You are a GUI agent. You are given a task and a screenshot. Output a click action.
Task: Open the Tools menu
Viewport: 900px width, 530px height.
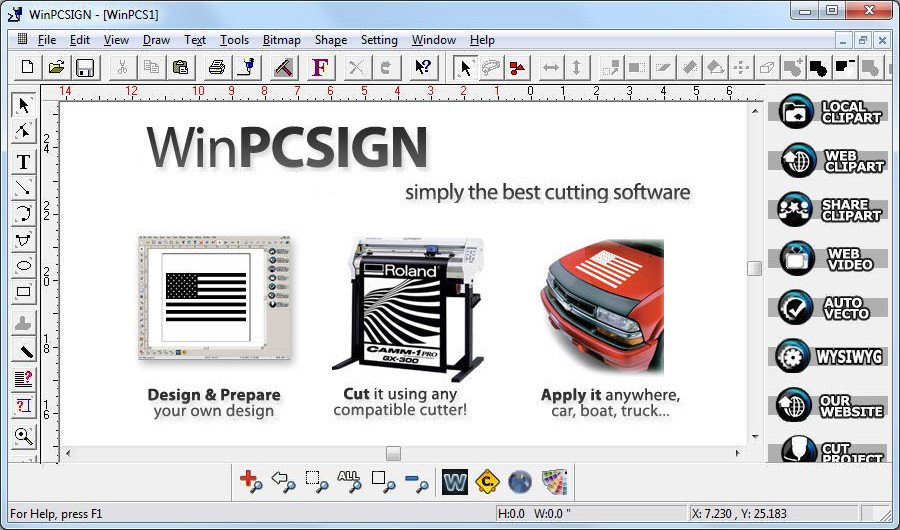tap(234, 40)
